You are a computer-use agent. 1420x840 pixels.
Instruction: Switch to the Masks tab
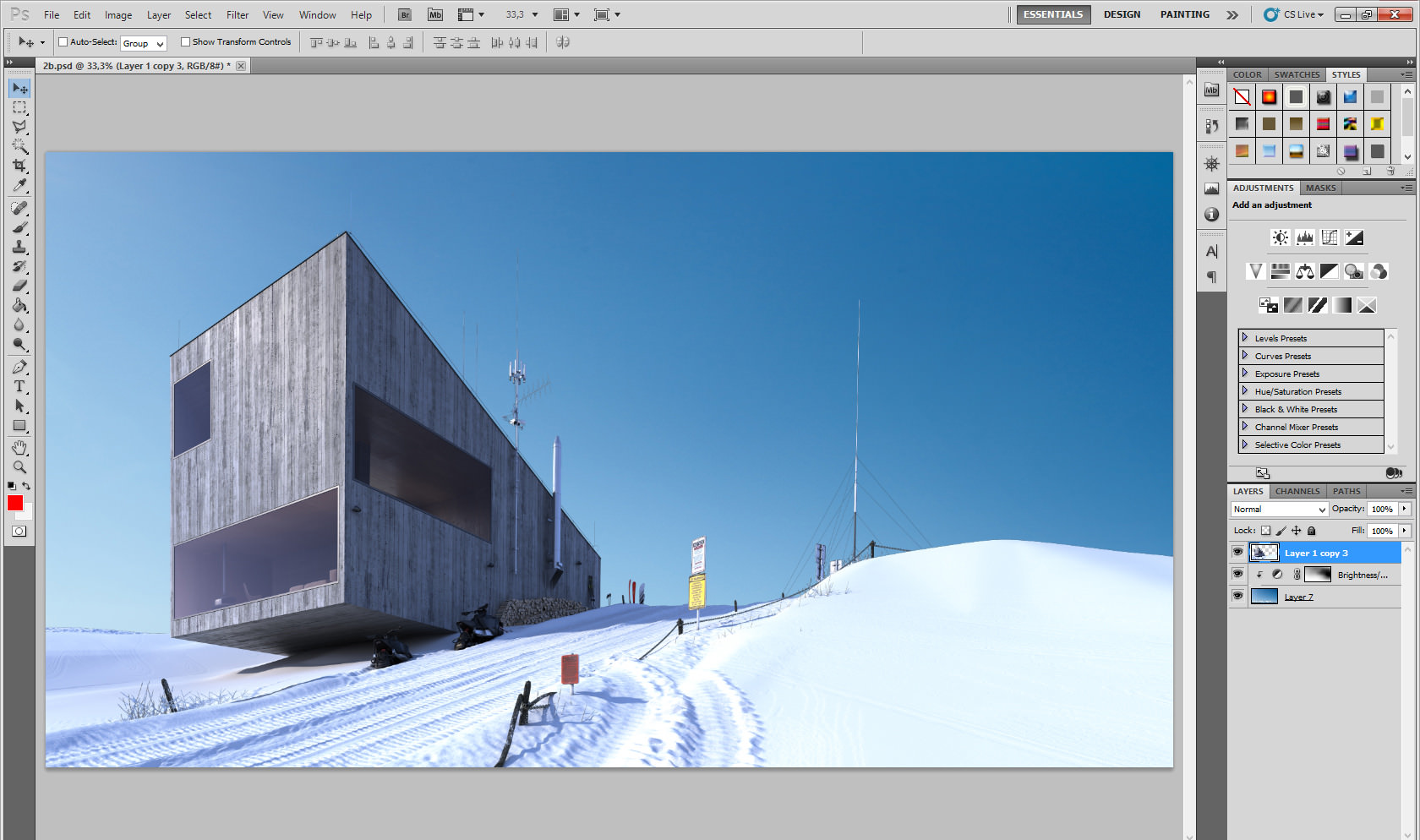pyautogui.click(x=1320, y=188)
